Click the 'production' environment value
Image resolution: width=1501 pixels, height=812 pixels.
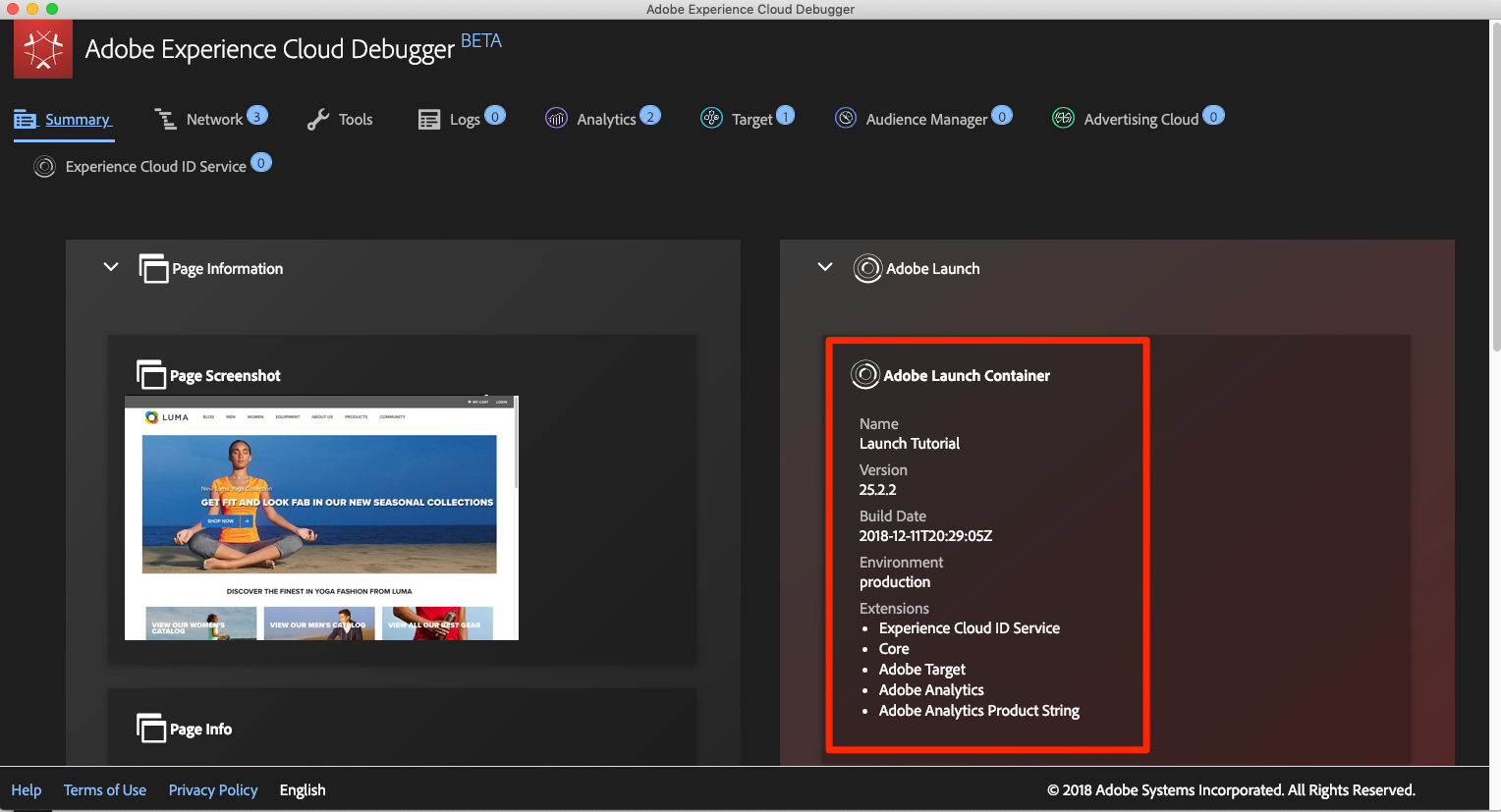[x=895, y=582]
